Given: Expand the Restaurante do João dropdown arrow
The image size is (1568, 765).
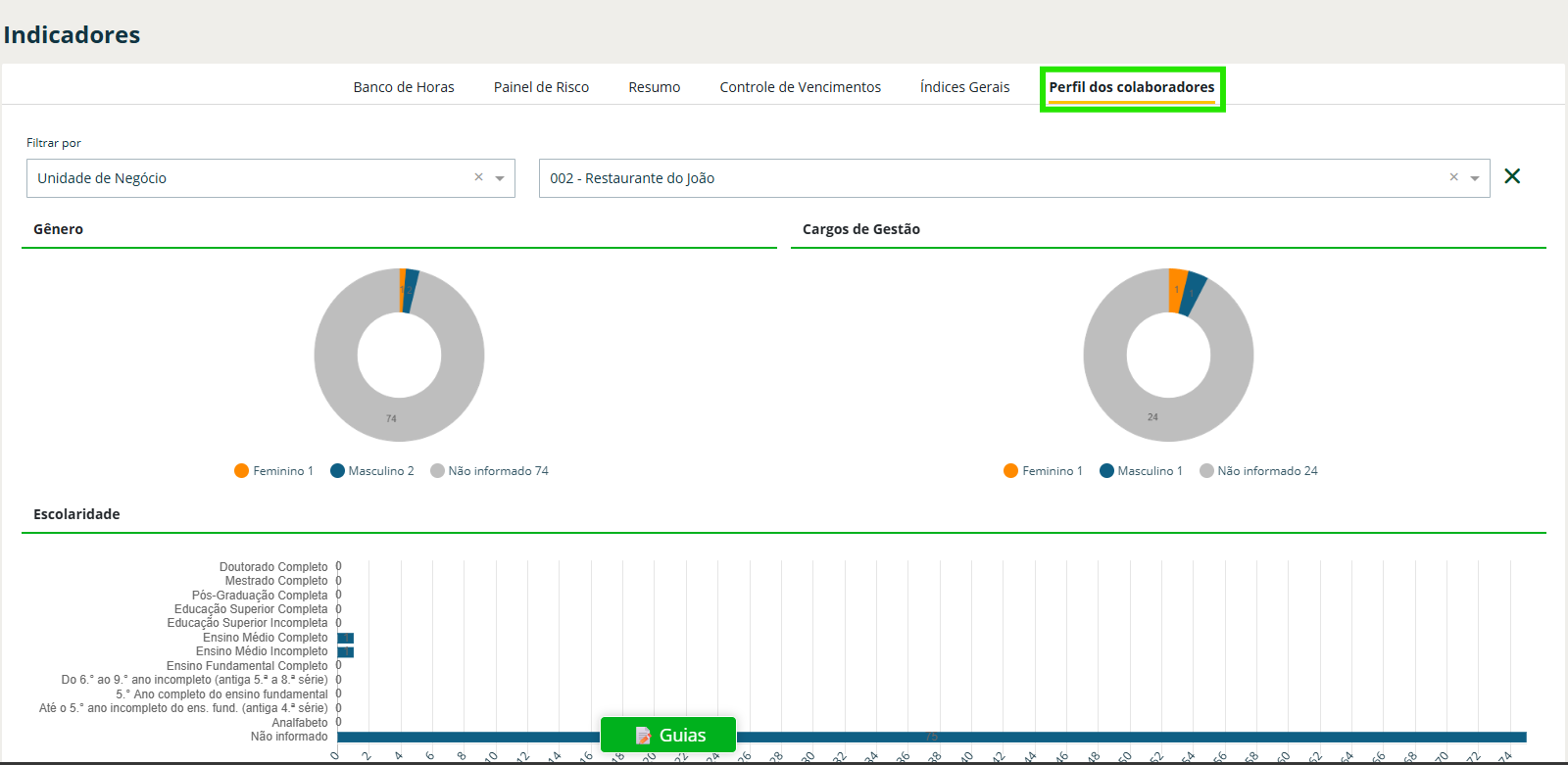Looking at the screenshot, I should tap(1475, 178).
